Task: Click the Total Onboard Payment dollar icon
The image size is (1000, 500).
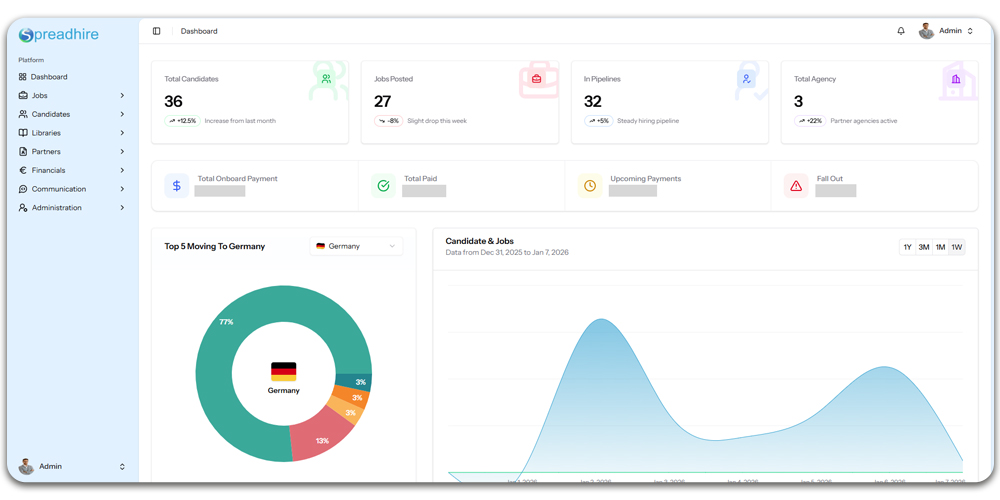Action: point(177,185)
